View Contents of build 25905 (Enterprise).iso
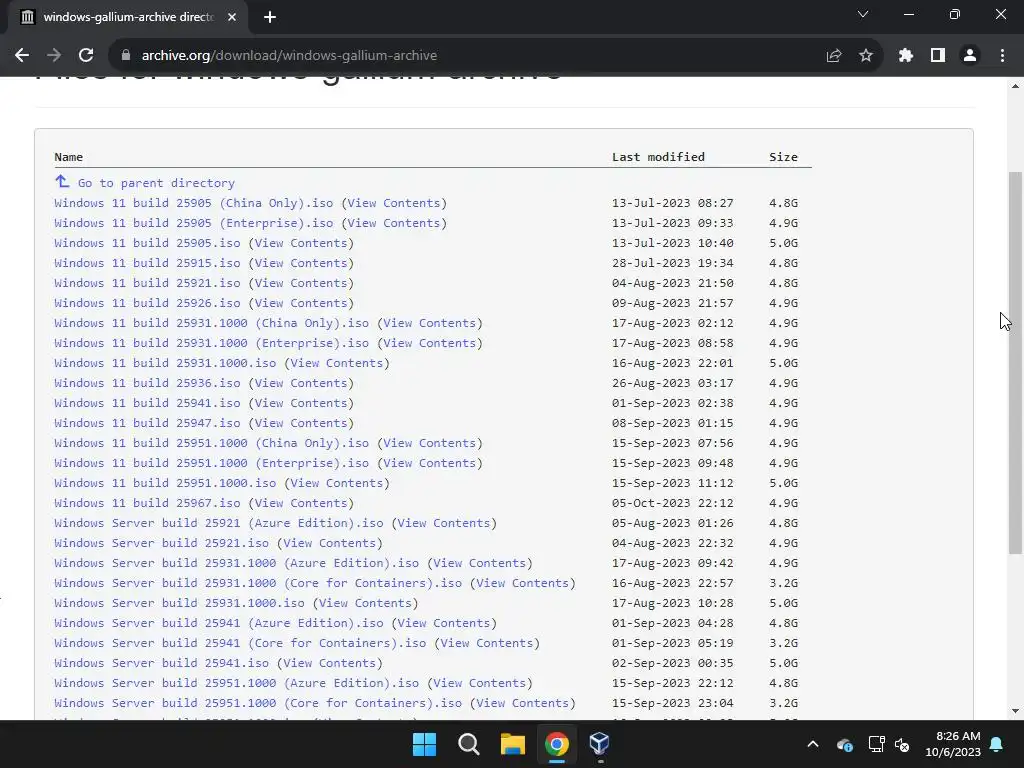Image resolution: width=1024 pixels, height=768 pixels. [x=394, y=223]
